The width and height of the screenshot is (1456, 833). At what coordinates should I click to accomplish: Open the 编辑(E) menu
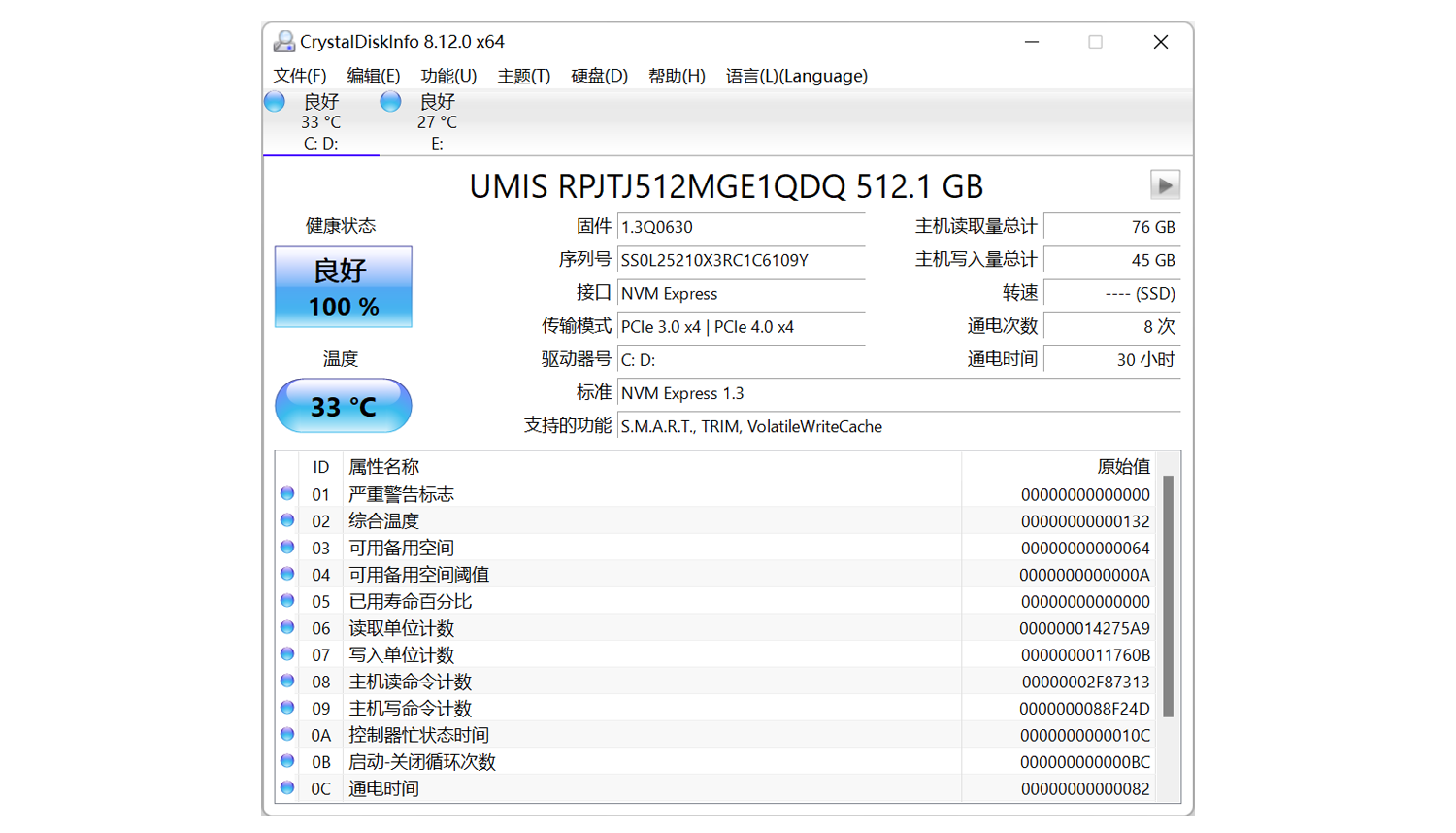(x=374, y=76)
